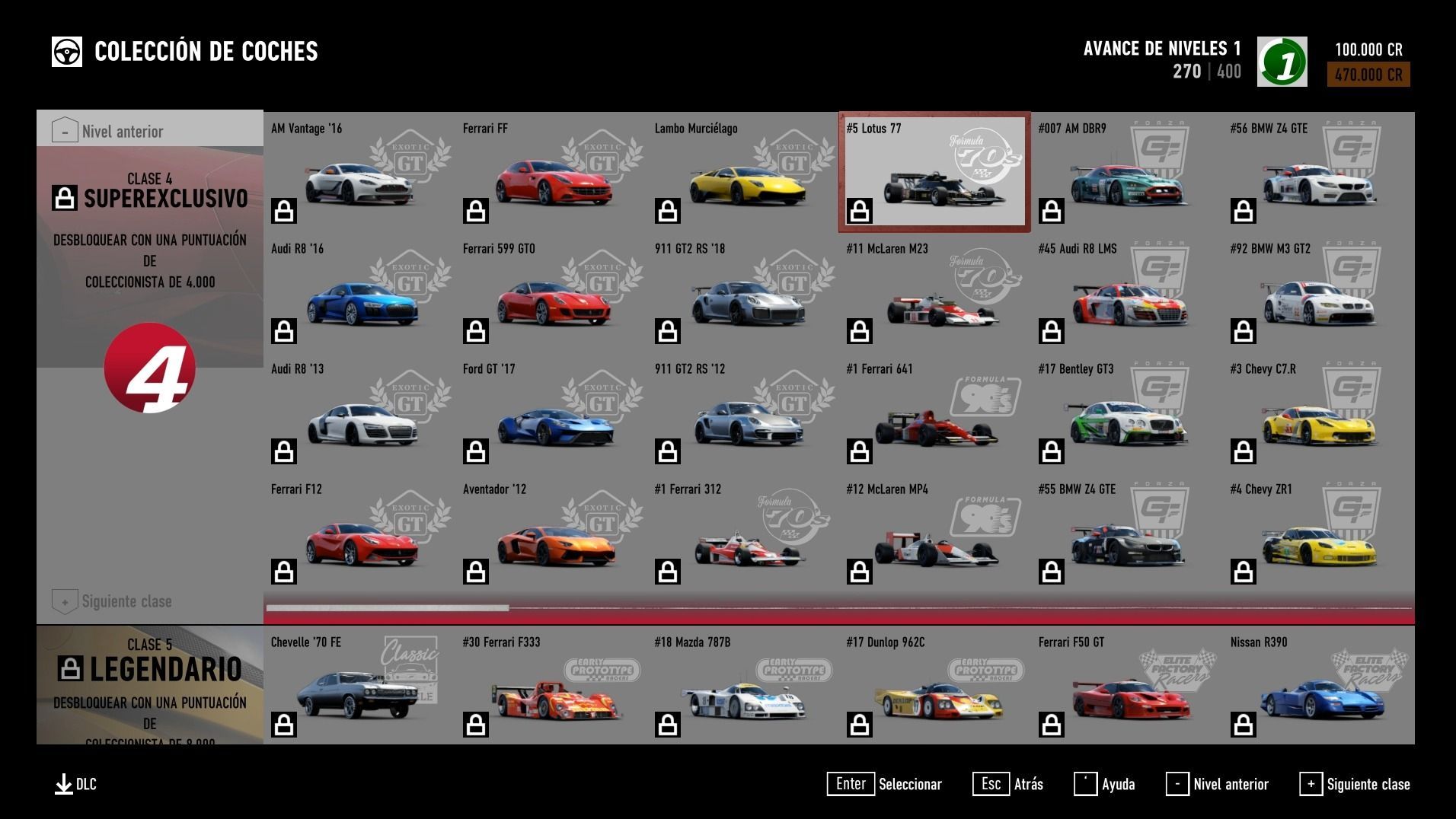Click the DLC download icon
1456x819 pixels.
click(x=64, y=785)
